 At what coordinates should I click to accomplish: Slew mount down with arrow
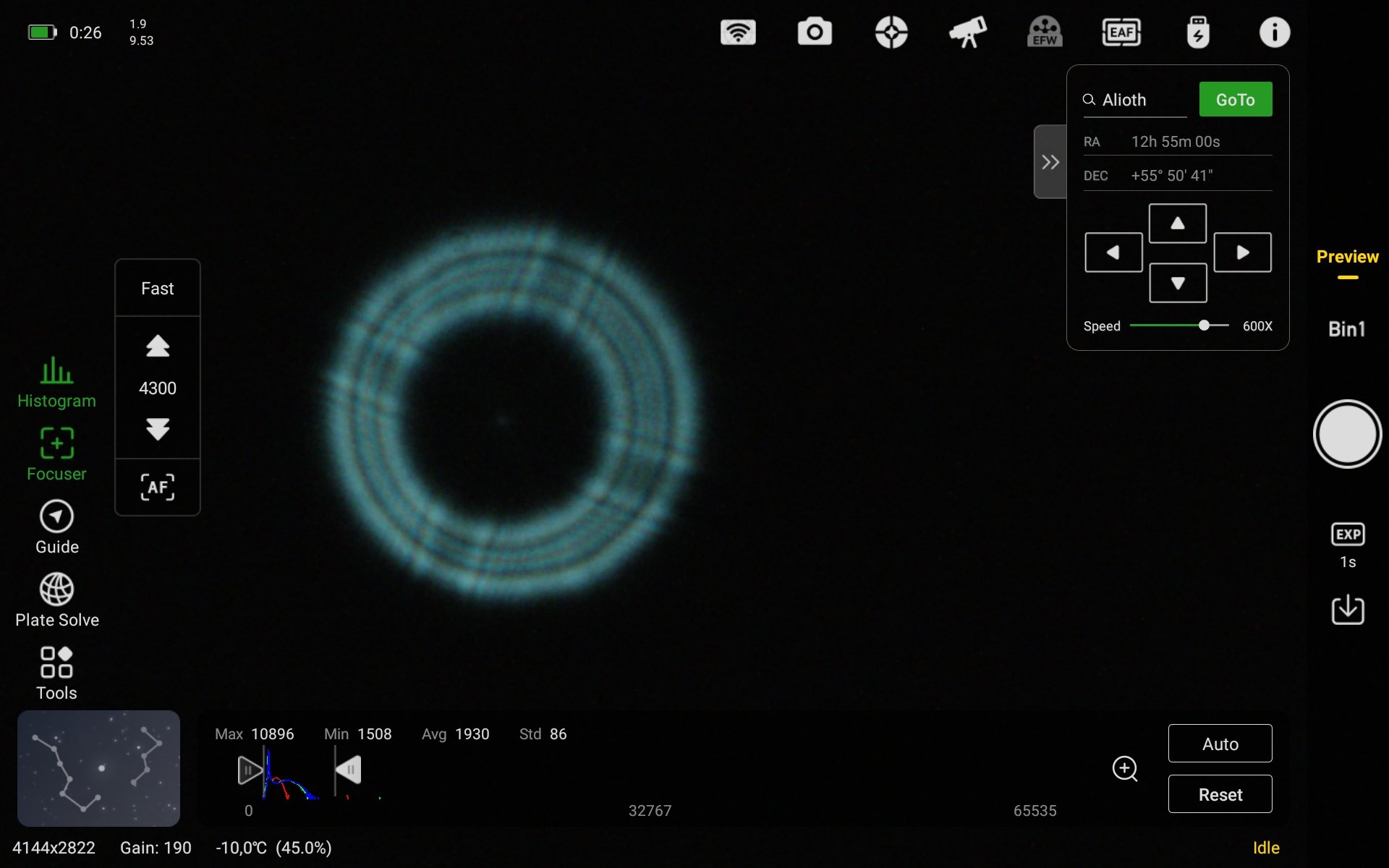pyautogui.click(x=1178, y=283)
